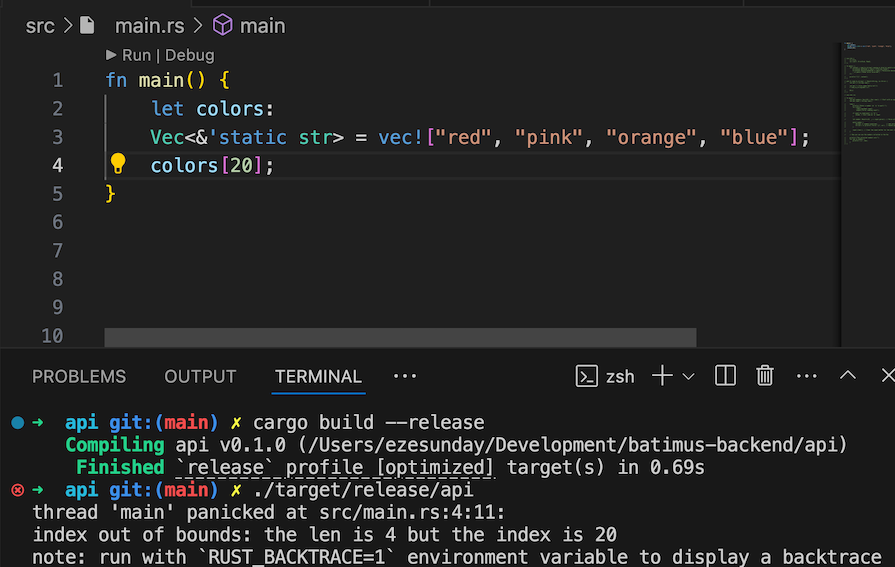895x567 pixels.
Task: Kill terminal with the trash icon
Action: [765, 376]
